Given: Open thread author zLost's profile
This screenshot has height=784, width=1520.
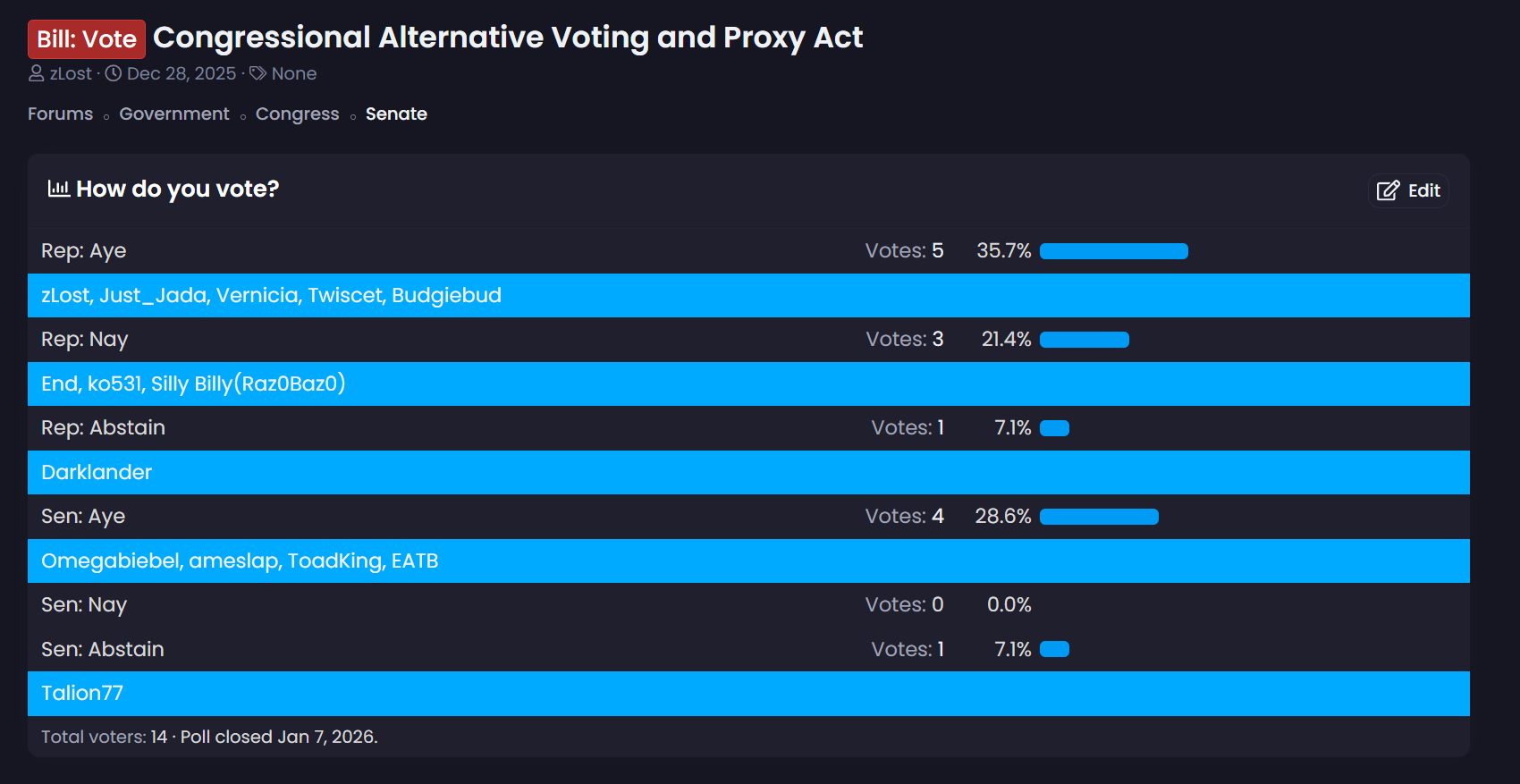Looking at the screenshot, I should [71, 73].
